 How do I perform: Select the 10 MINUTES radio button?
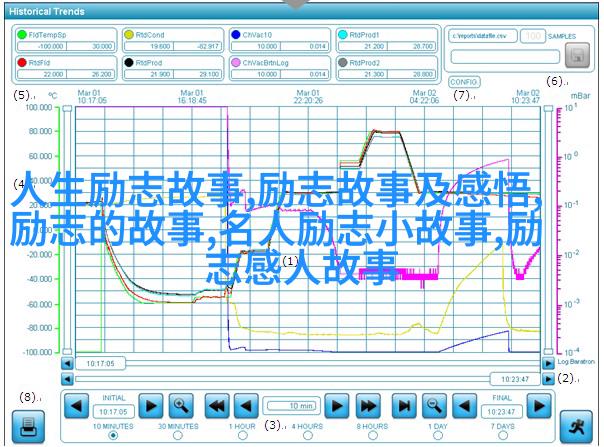coord(113,436)
